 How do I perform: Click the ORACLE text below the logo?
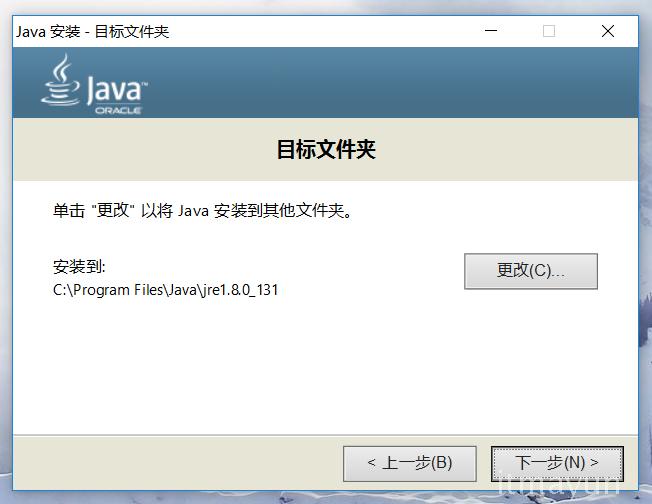[118, 111]
